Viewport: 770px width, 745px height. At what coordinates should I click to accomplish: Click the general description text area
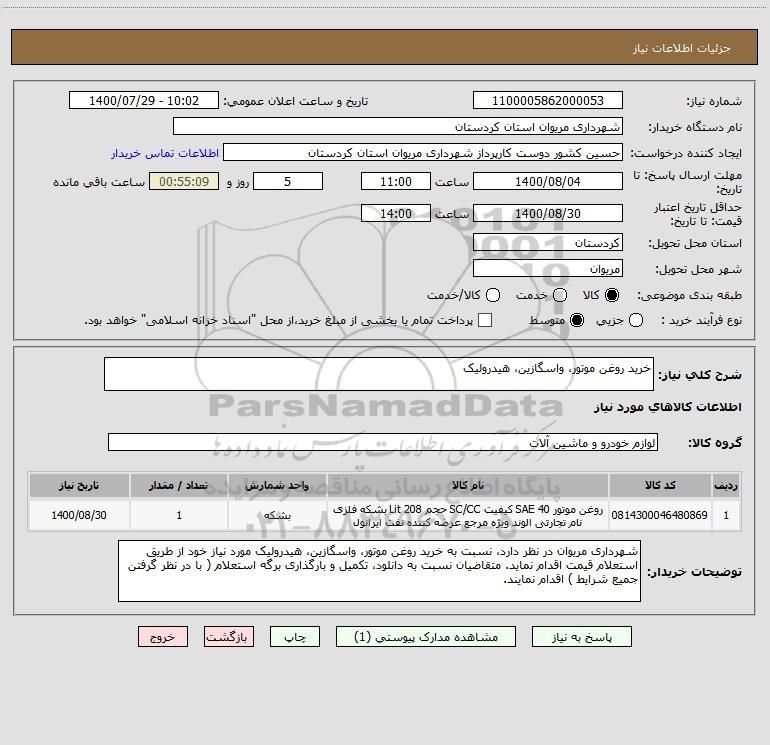[x=379, y=374]
